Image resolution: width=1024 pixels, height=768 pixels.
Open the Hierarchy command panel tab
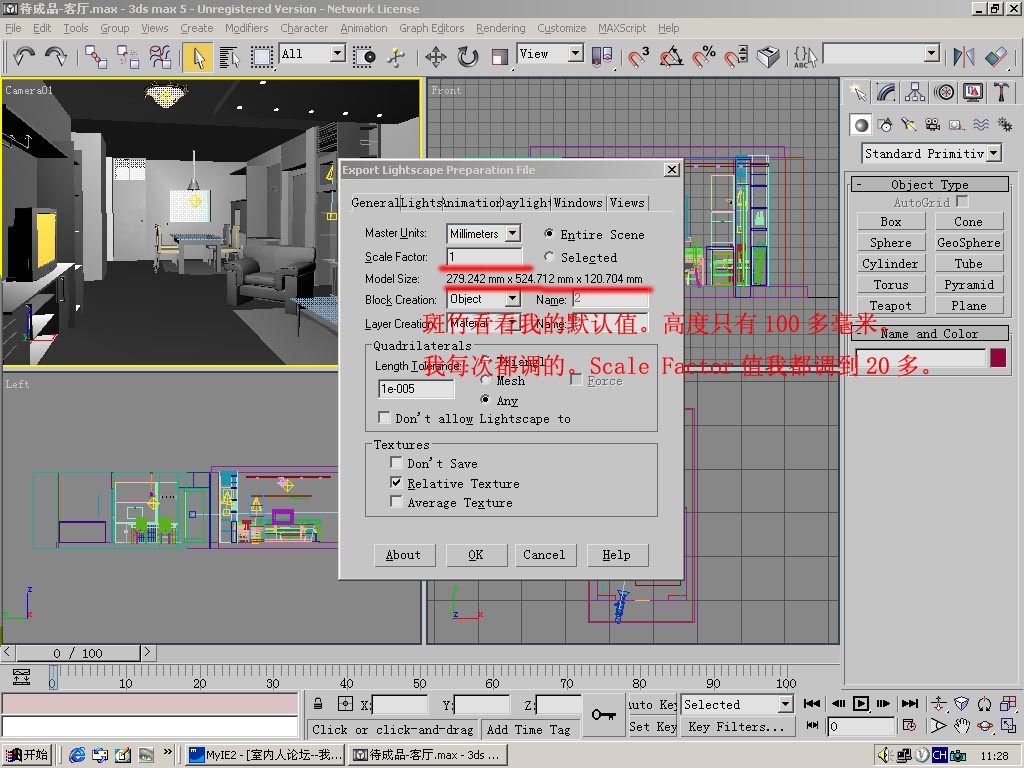click(x=915, y=92)
